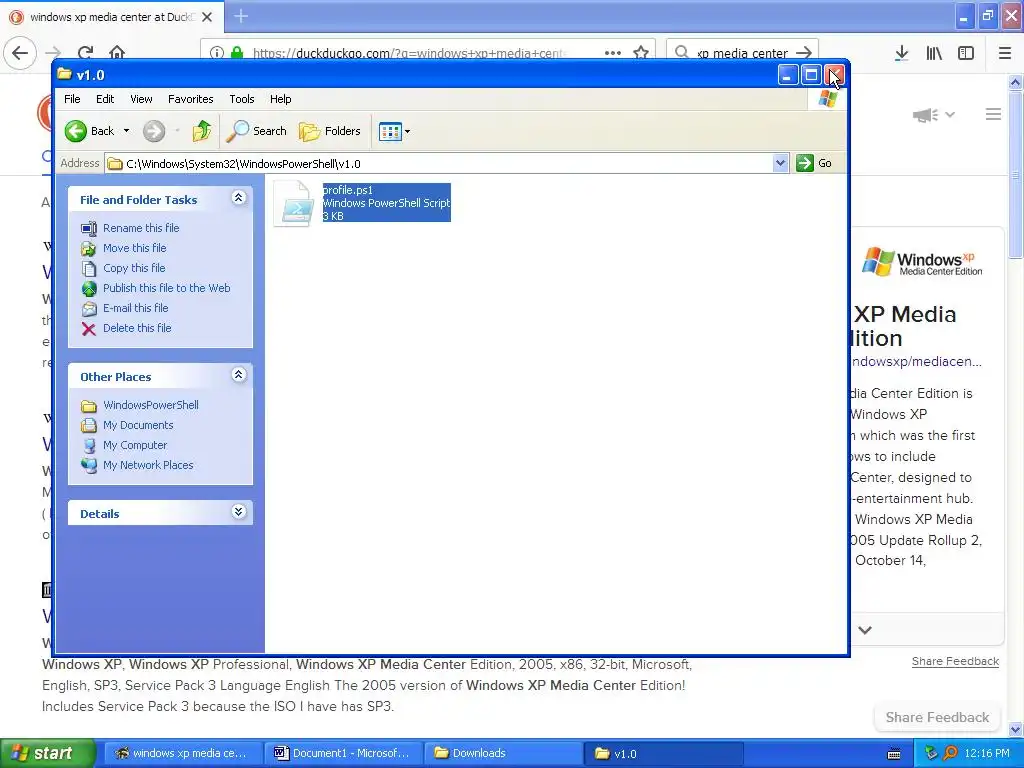Open Search in Explorer toolbar

click(x=257, y=131)
